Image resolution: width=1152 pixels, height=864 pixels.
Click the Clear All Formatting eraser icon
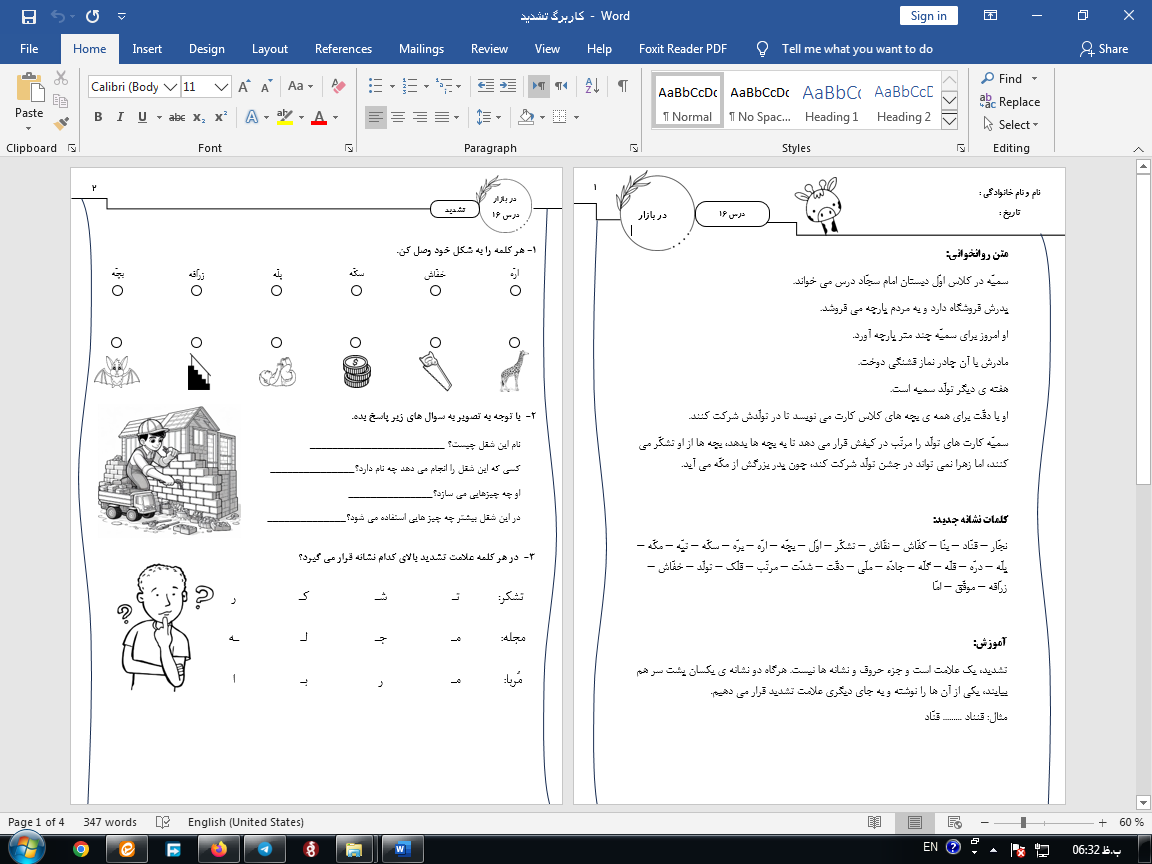(x=338, y=87)
